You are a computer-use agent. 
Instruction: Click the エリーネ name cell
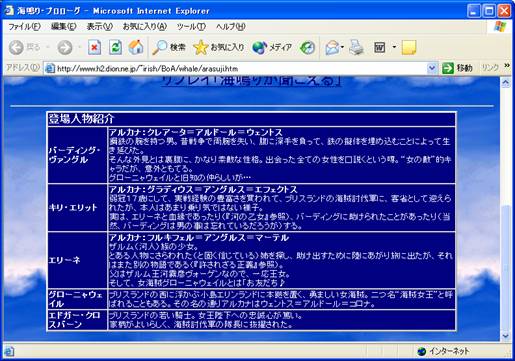[x=77, y=260]
